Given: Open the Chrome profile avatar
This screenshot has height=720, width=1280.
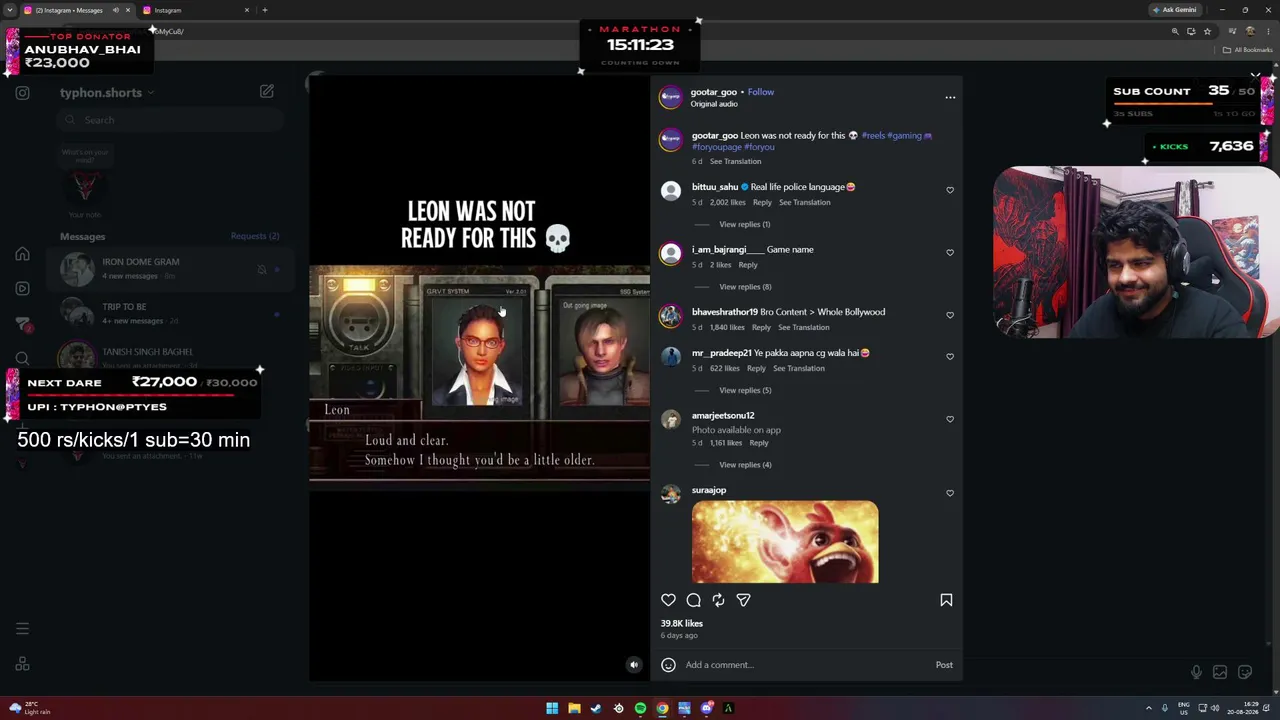Looking at the screenshot, I should click(1250, 31).
